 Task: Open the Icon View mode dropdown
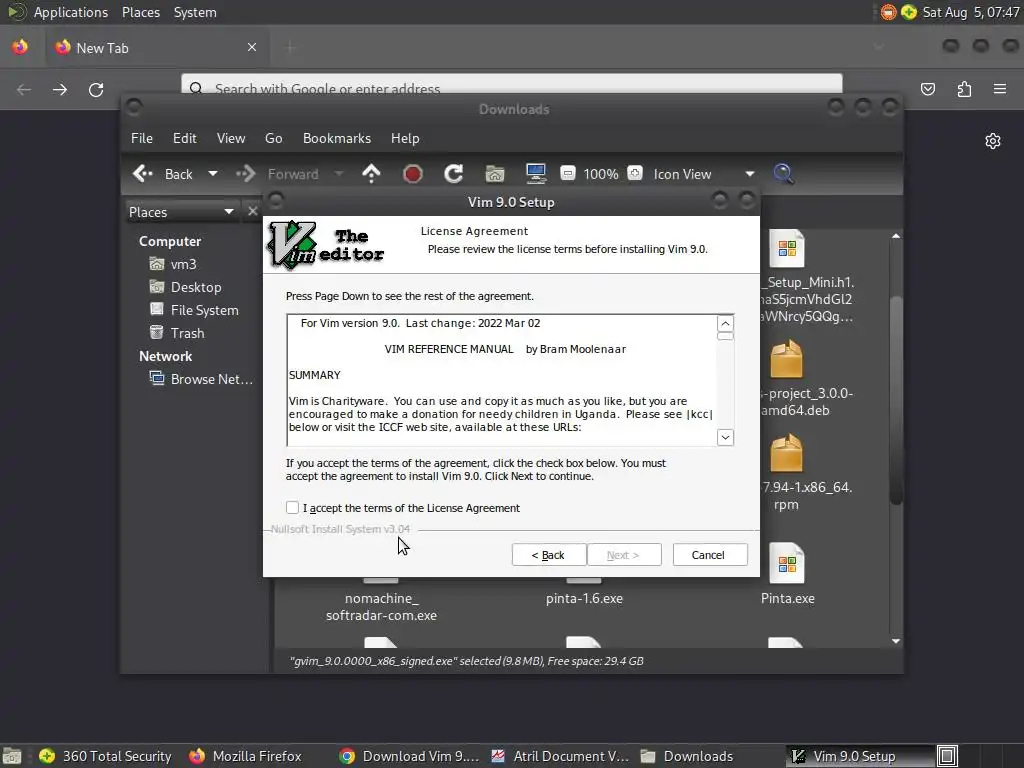click(x=704, y=174)
